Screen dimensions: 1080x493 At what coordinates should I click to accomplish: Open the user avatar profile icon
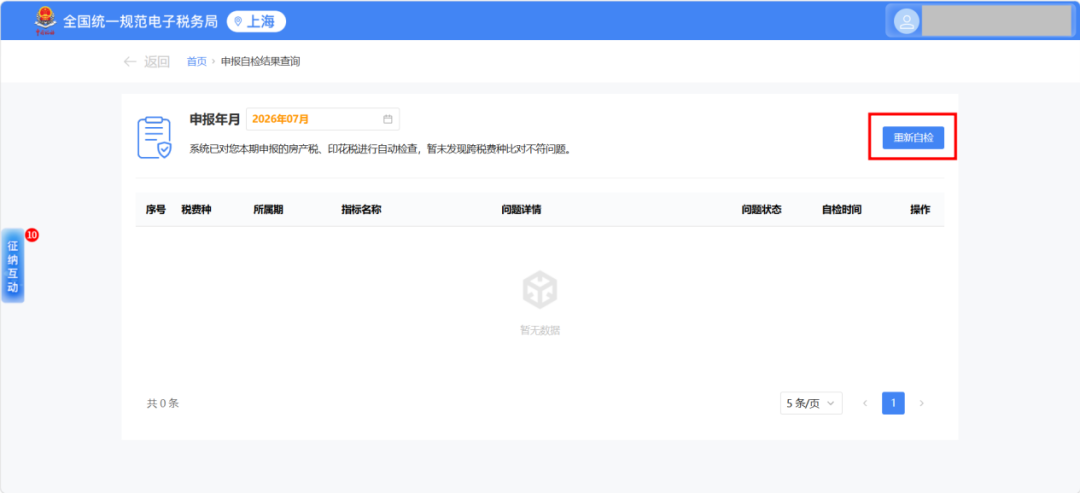(x=906, y=21)
